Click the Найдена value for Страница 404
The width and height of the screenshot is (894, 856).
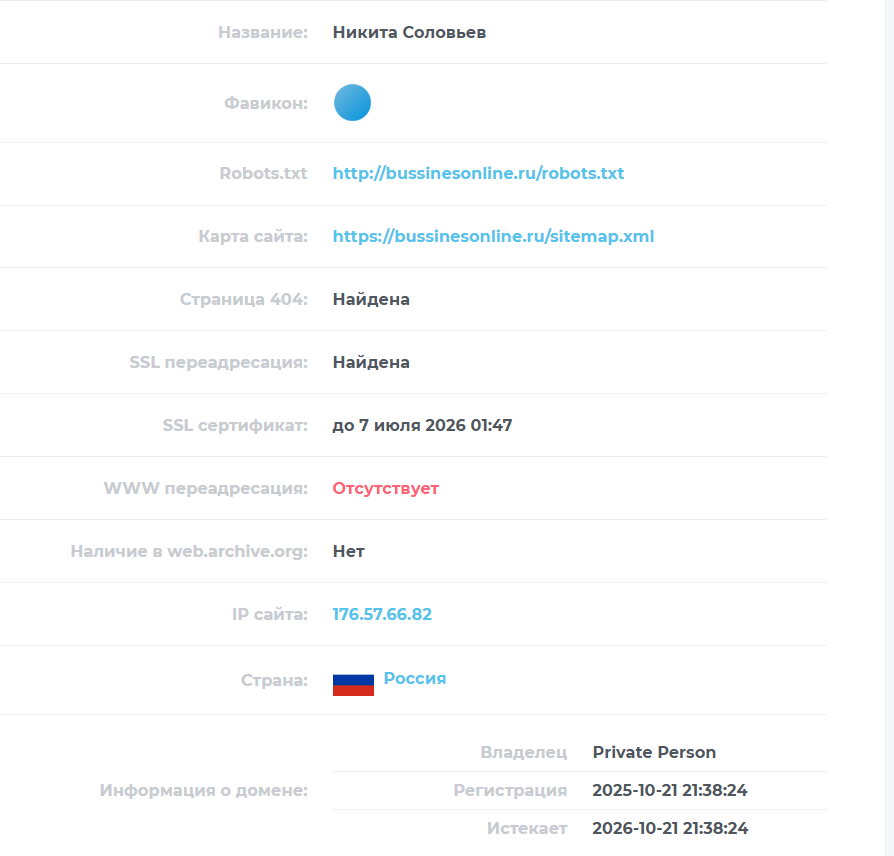tap(371, 299)
